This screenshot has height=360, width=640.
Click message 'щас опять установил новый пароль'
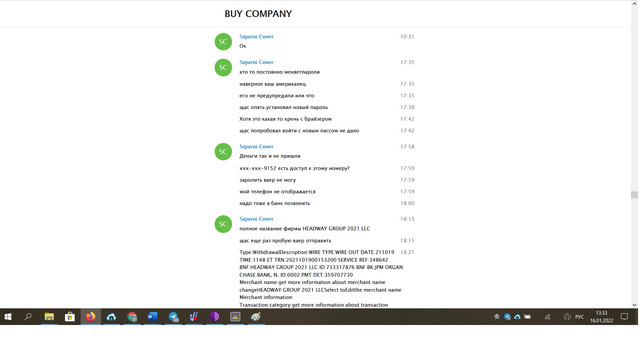284,107
